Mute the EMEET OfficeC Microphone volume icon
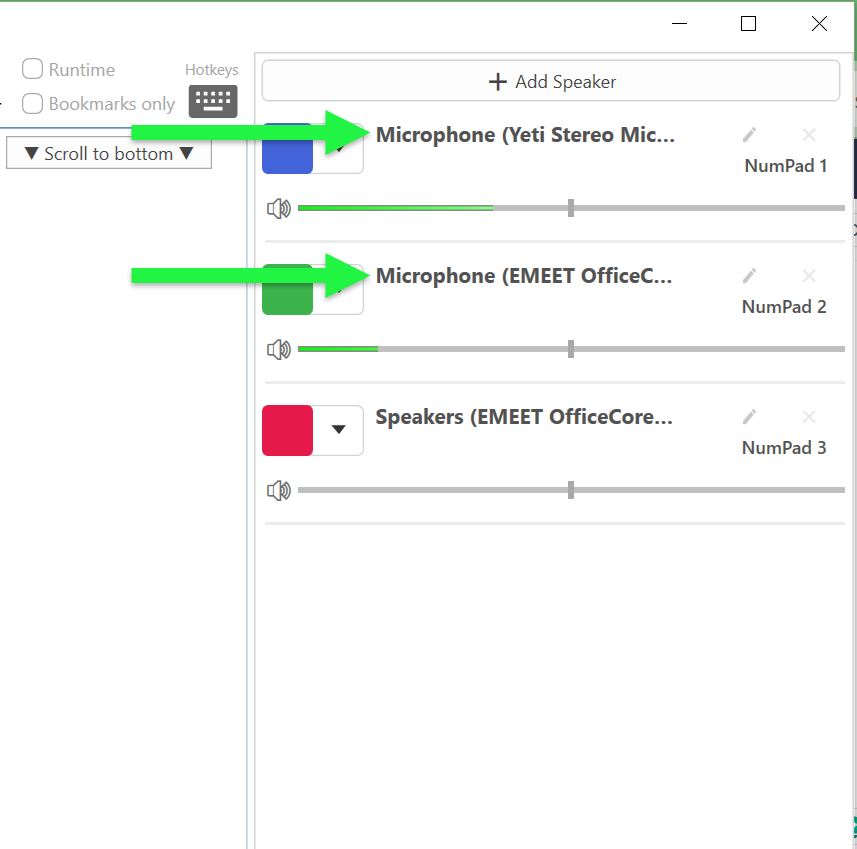 click(x=279, y=349)
